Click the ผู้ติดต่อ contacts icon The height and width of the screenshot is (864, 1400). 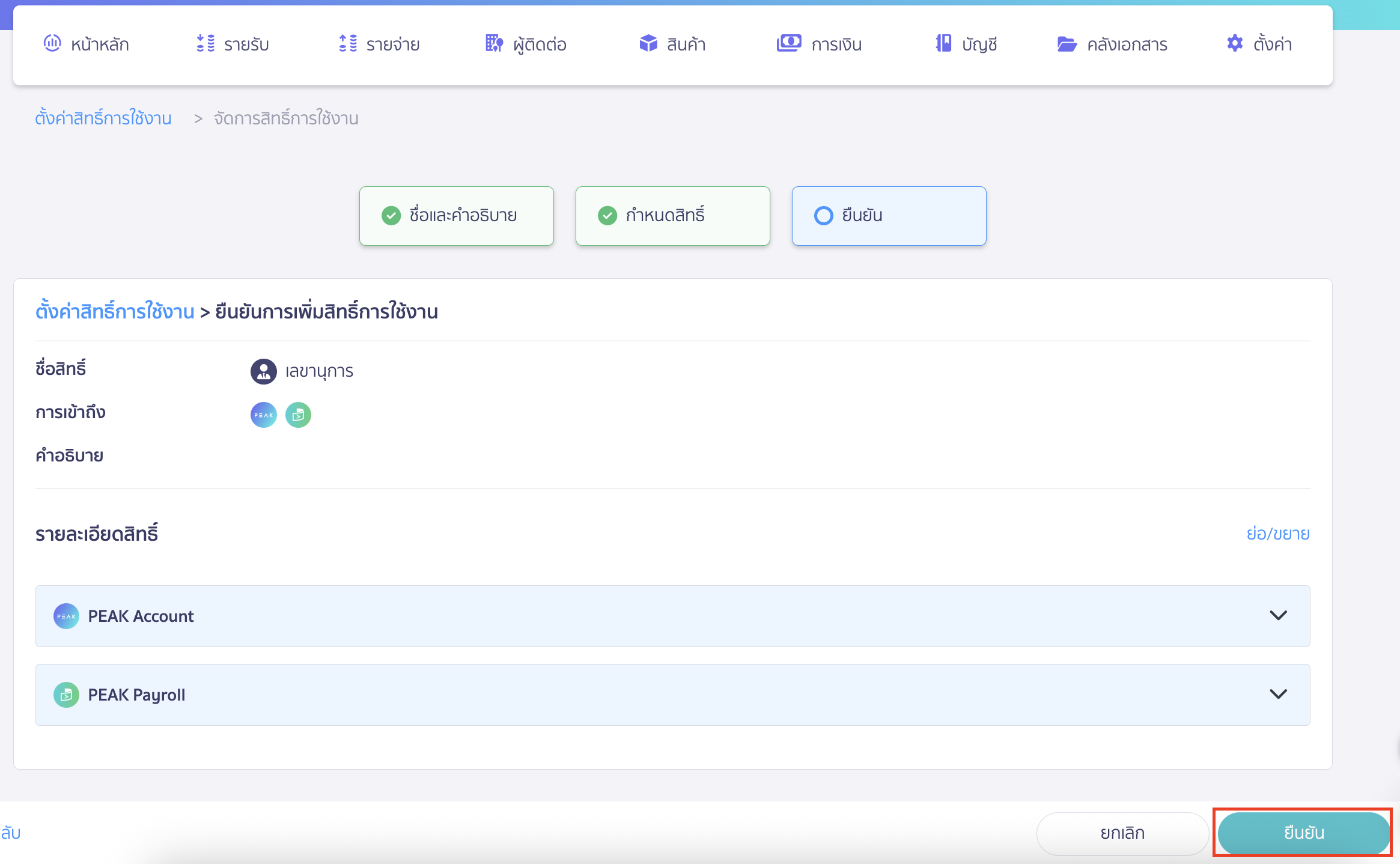tap(494, 43)
